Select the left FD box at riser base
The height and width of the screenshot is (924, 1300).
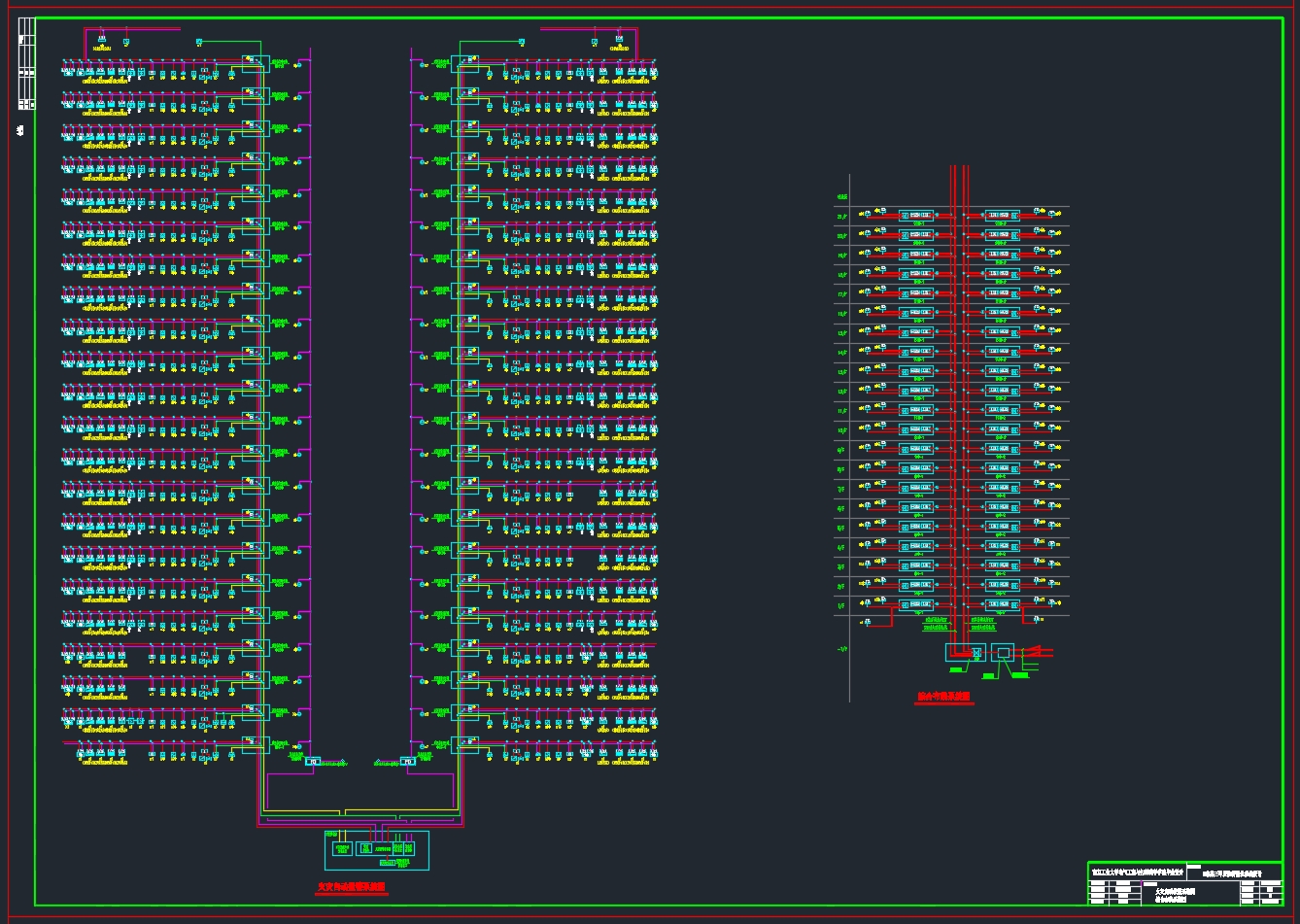coord(313,761)
